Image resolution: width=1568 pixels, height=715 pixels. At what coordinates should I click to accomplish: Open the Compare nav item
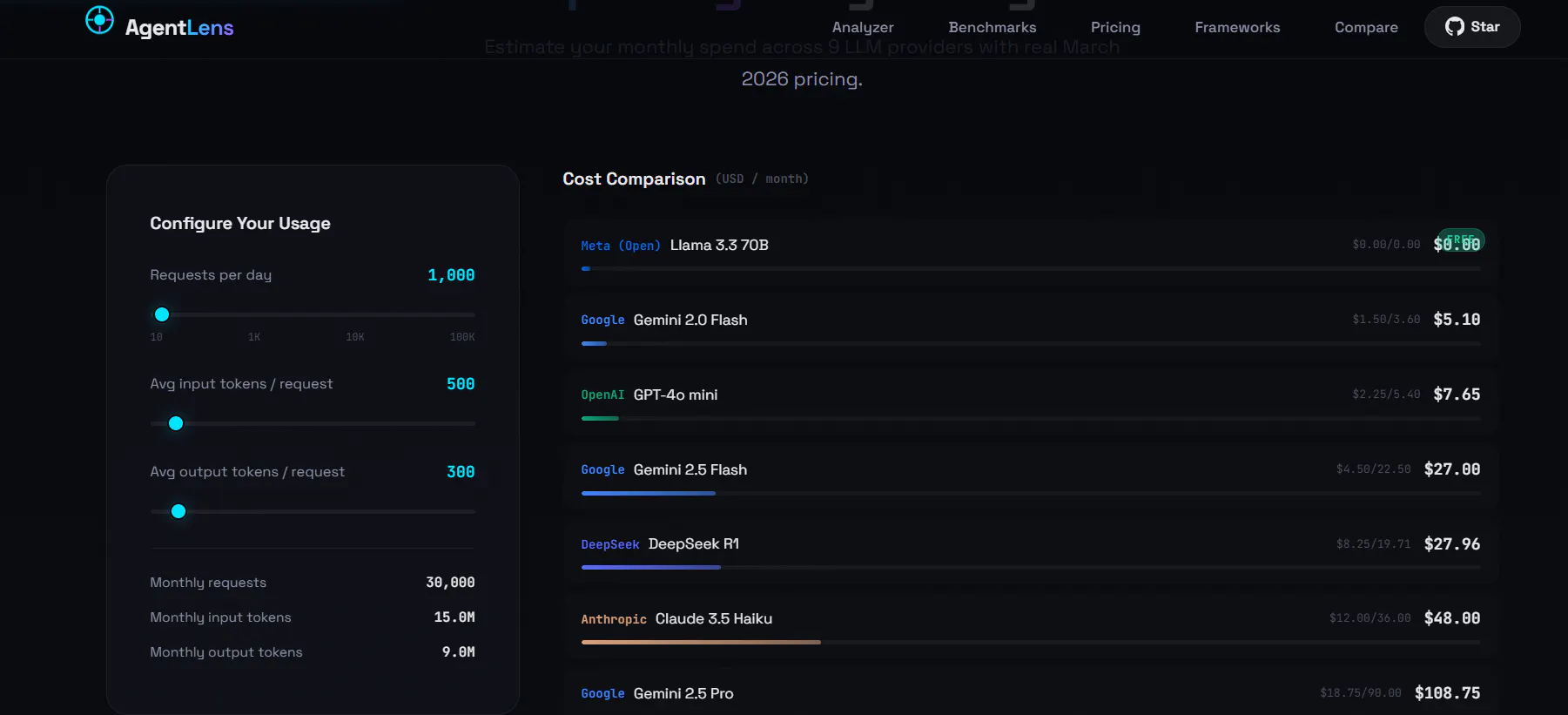(x=1366, y=27)
